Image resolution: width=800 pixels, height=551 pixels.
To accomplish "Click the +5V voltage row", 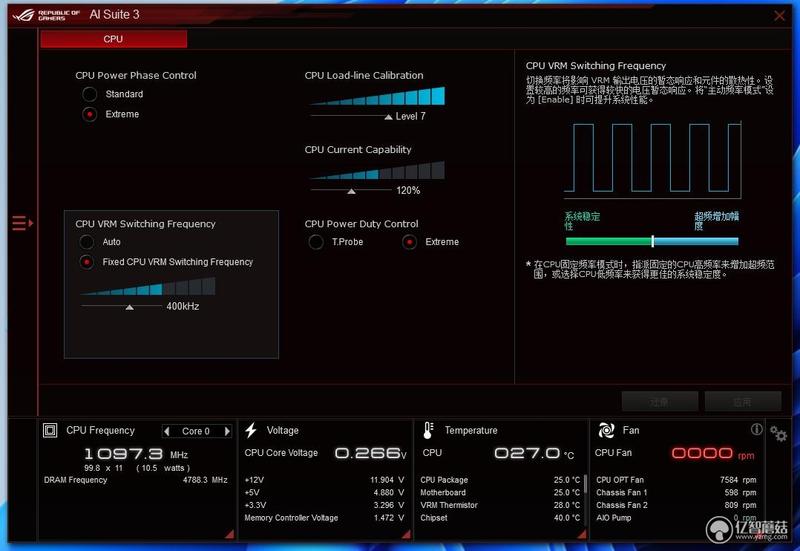I will 324,493.
